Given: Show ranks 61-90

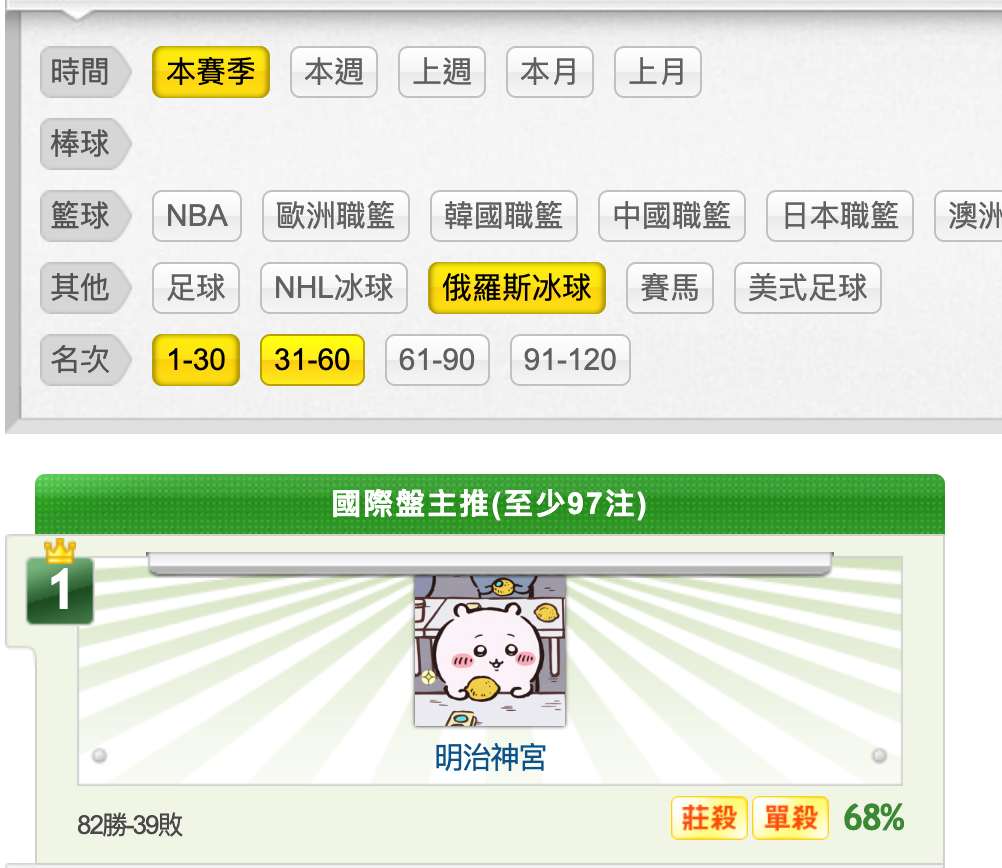Looking at the screenshot, I should click(437, 360).
